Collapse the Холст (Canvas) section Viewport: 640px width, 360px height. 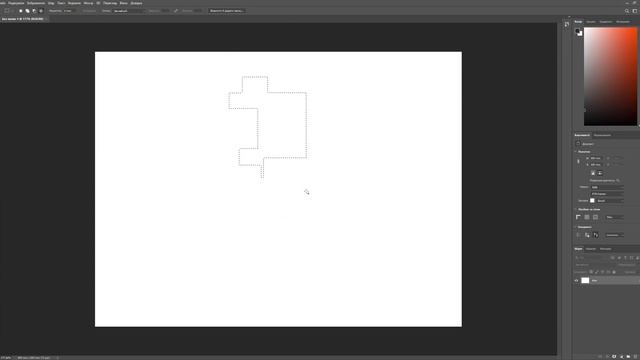coord(576,151)
